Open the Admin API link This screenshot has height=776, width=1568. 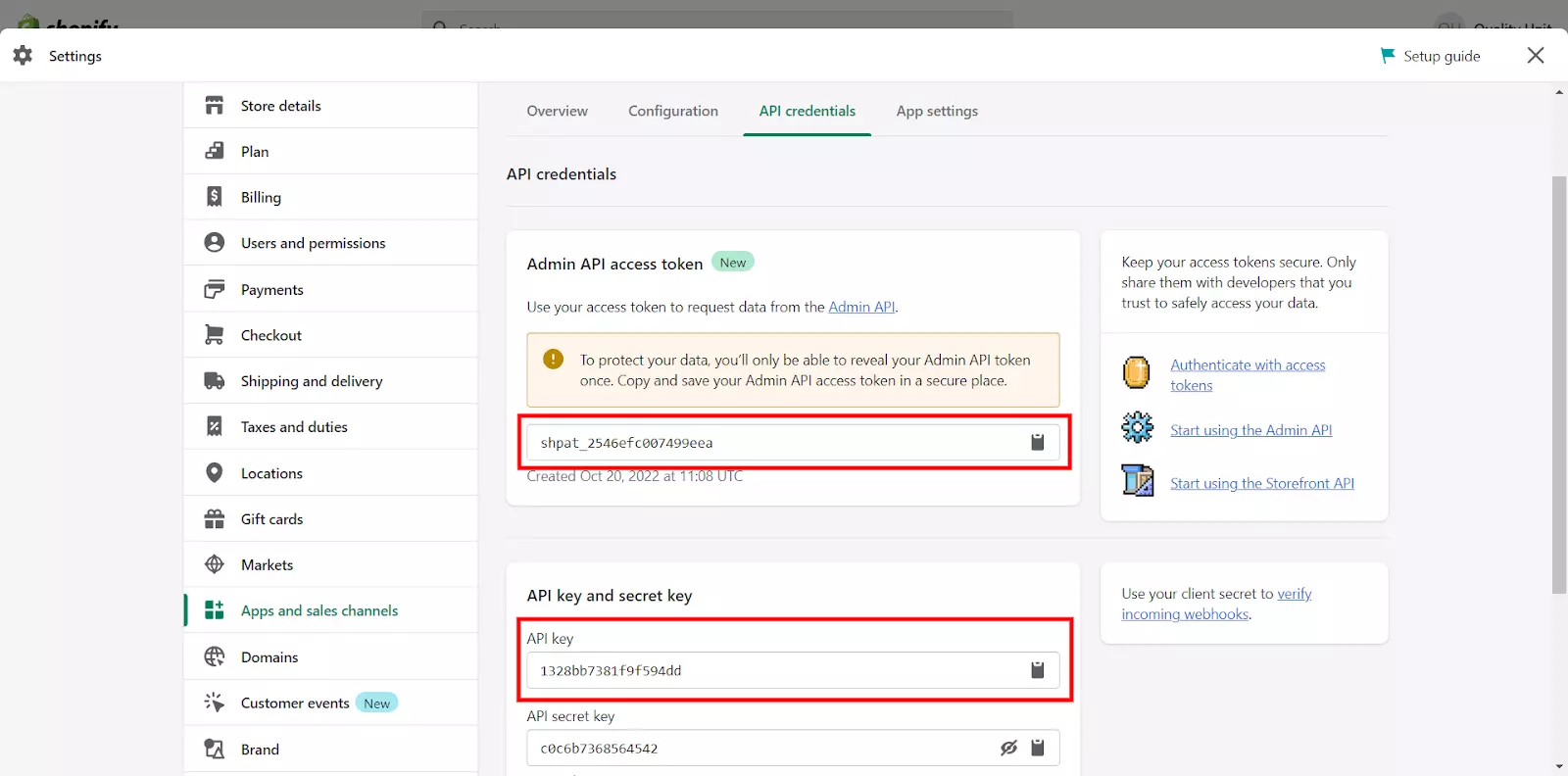coord(861,308)
